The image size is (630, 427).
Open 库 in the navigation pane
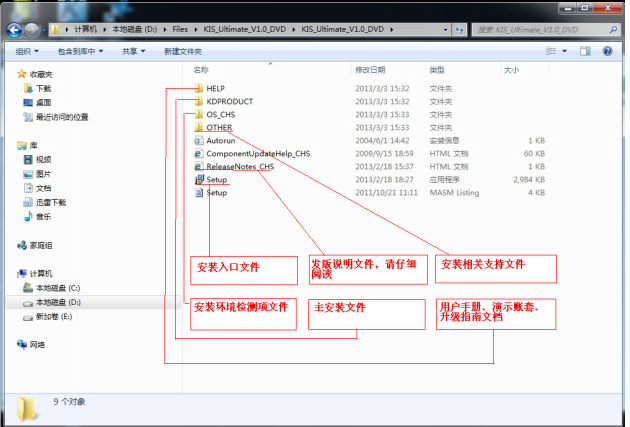[34, 145]
